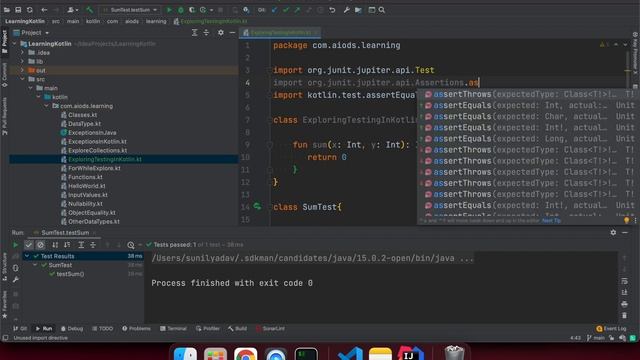Toggle the Structure tool window tab on the left edge
640x360 pixels.
[x=4, y=267]
